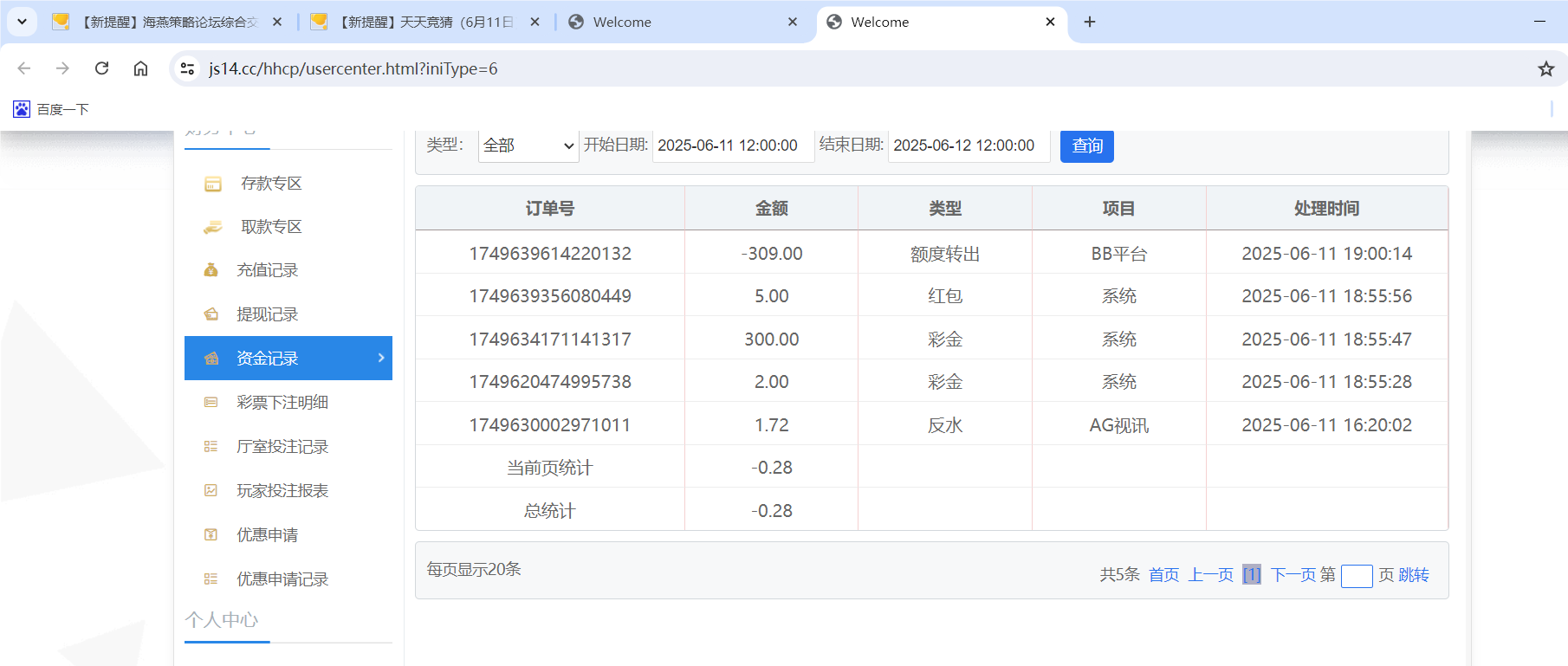Reload the page with refresh icon
This screenshot has height=666, width=1568.
tap(101, 68)
